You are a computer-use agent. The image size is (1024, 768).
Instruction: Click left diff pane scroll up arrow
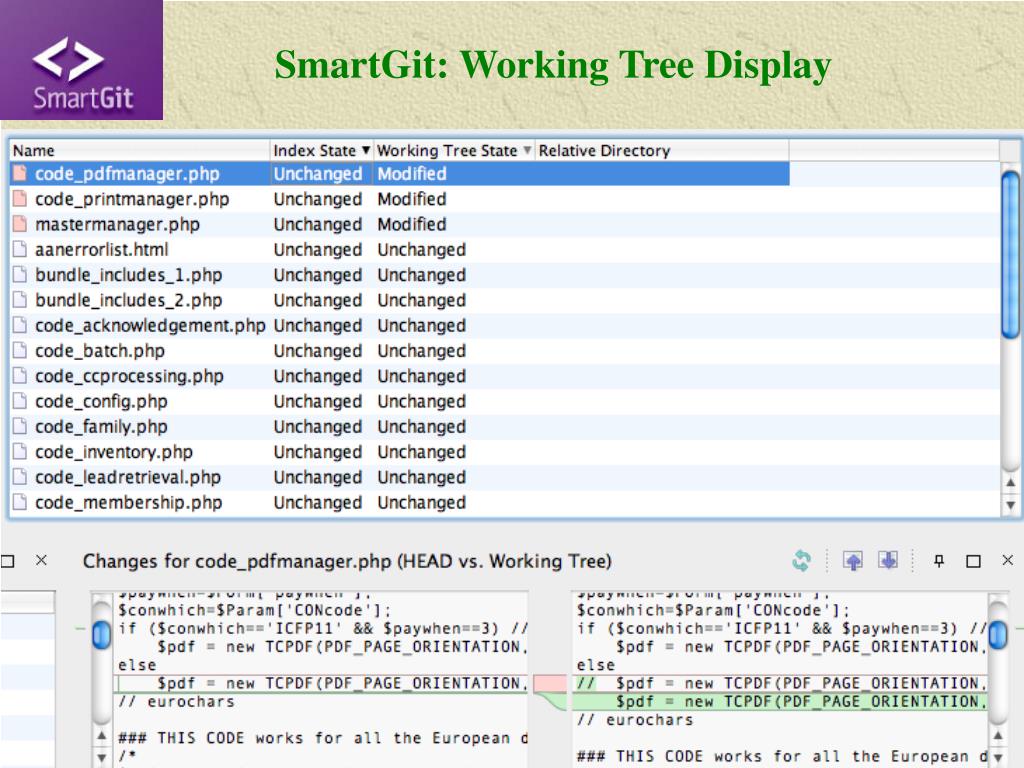[x=102, y=735]
